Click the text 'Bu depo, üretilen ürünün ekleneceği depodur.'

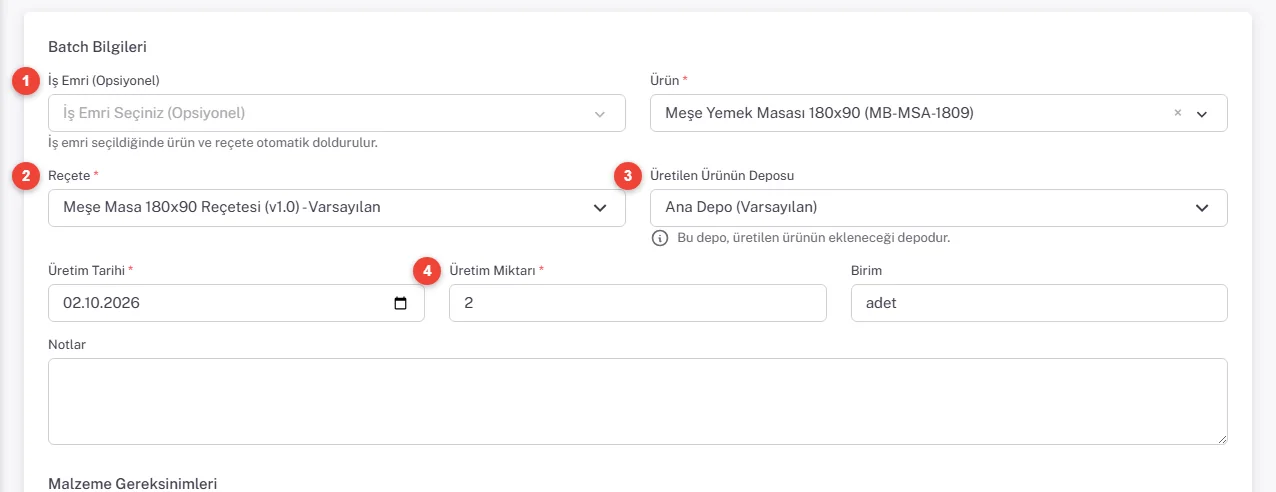(x=813, y=238)
